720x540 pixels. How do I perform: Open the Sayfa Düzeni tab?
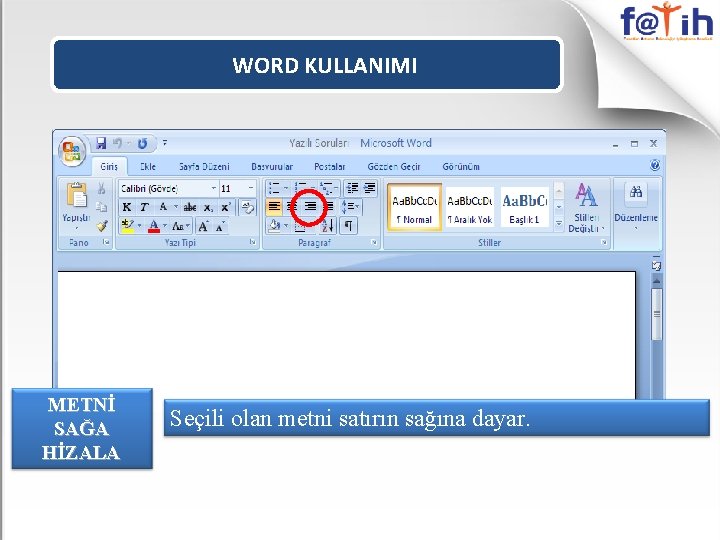coord(204,167)
